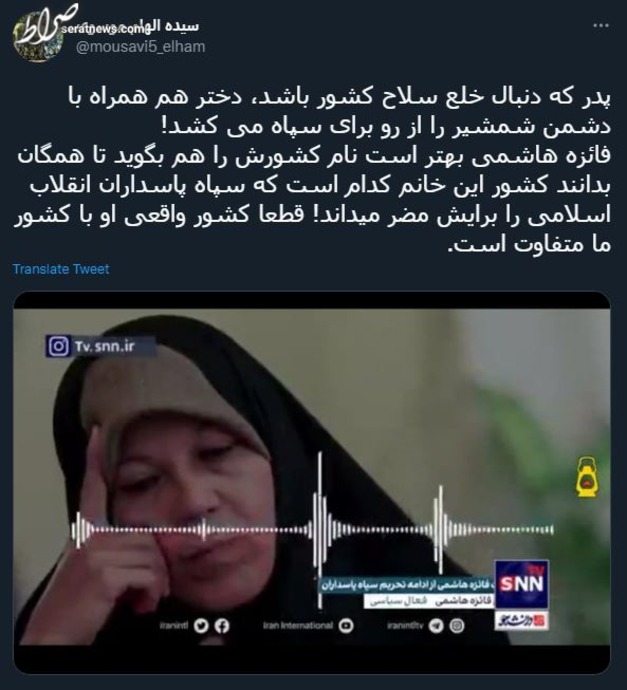This screenshot has width=627, height=690.
Task: Click the tallest spike in the audio waveform
Action: click(320, 529)
